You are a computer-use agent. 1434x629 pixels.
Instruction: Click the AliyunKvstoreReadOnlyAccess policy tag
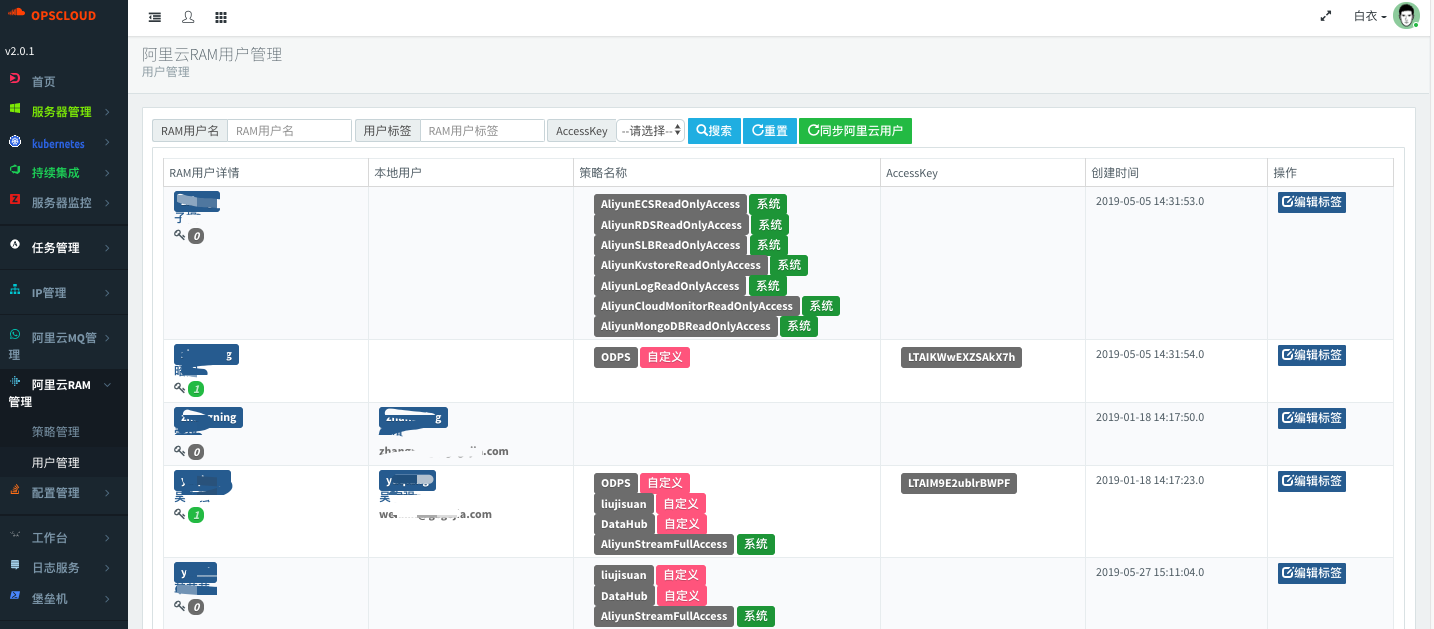point(681,265)
